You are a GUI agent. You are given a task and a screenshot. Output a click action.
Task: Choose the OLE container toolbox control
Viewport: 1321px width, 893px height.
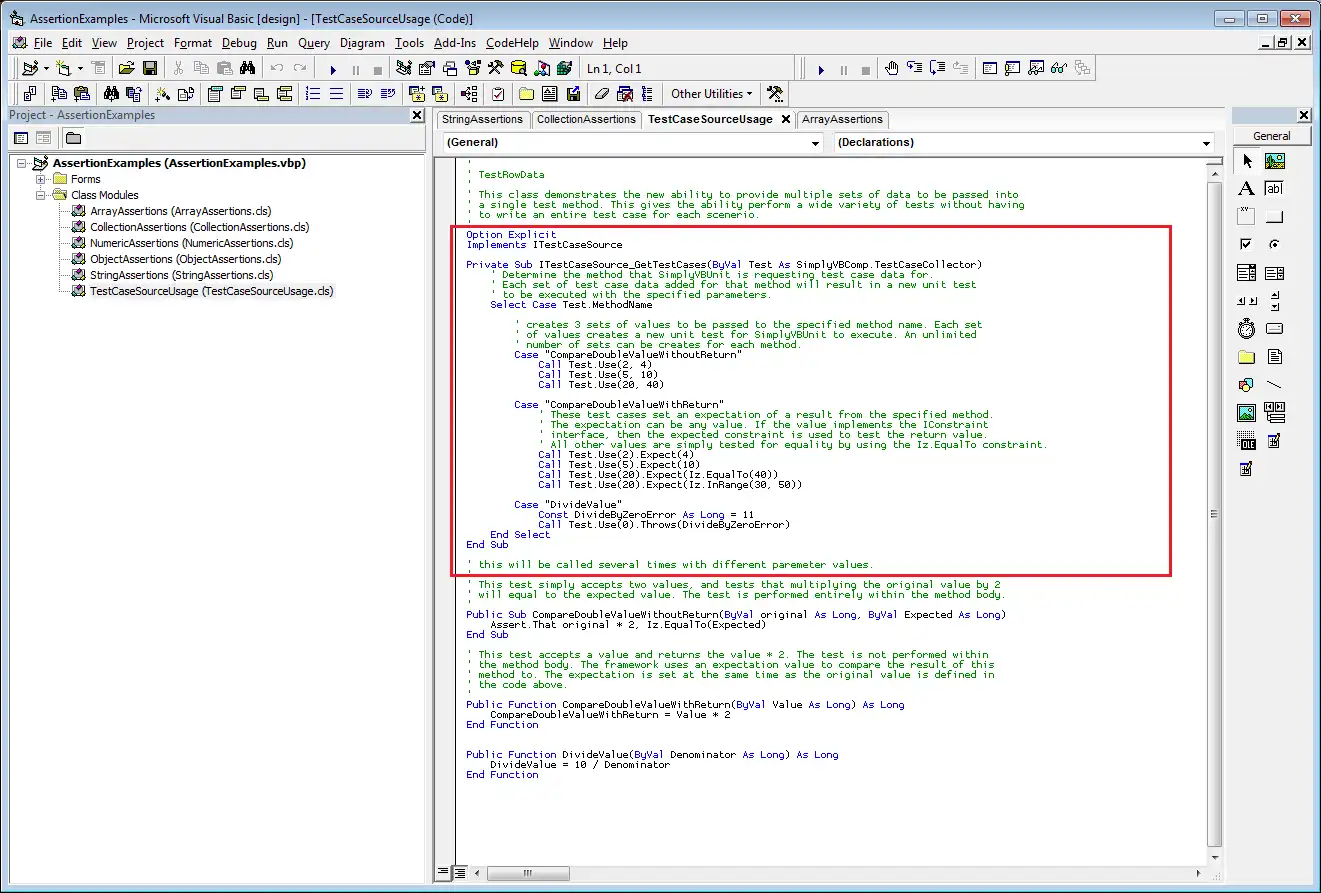[x=1246, y=440]
